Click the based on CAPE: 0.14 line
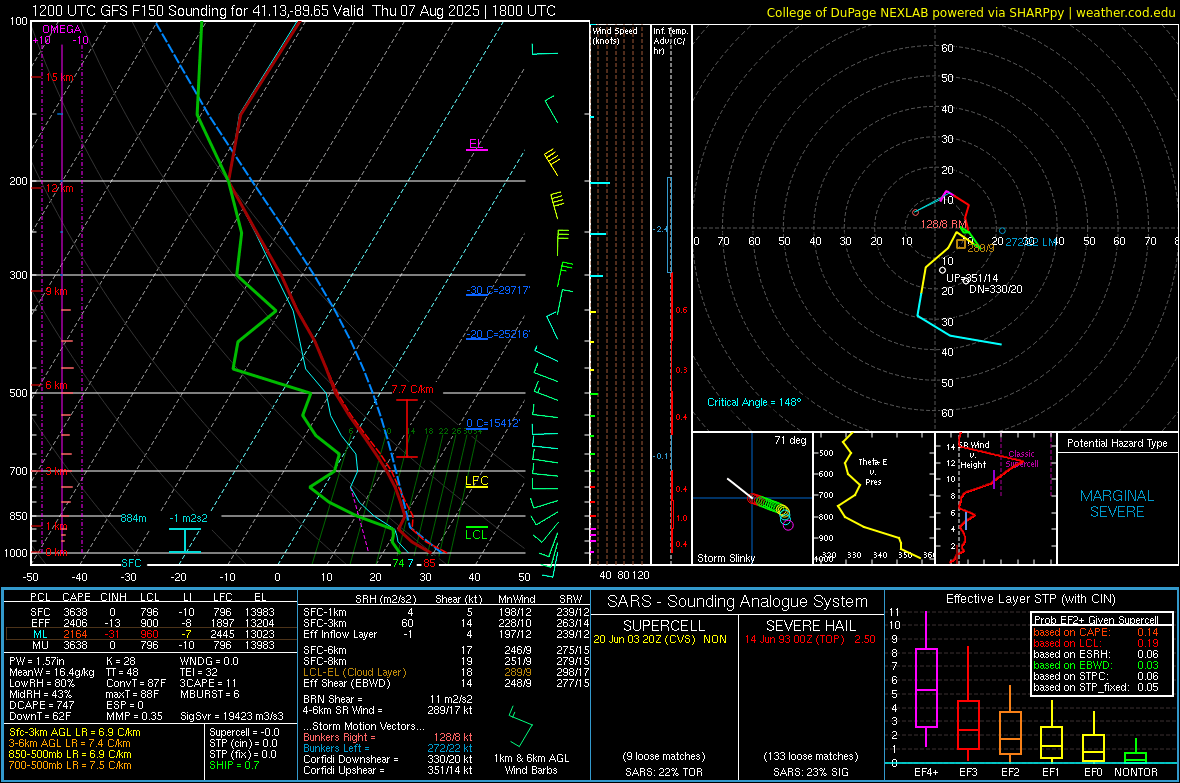The height and width of the screenshot is (783, 1180). (x=1096, y=632)
